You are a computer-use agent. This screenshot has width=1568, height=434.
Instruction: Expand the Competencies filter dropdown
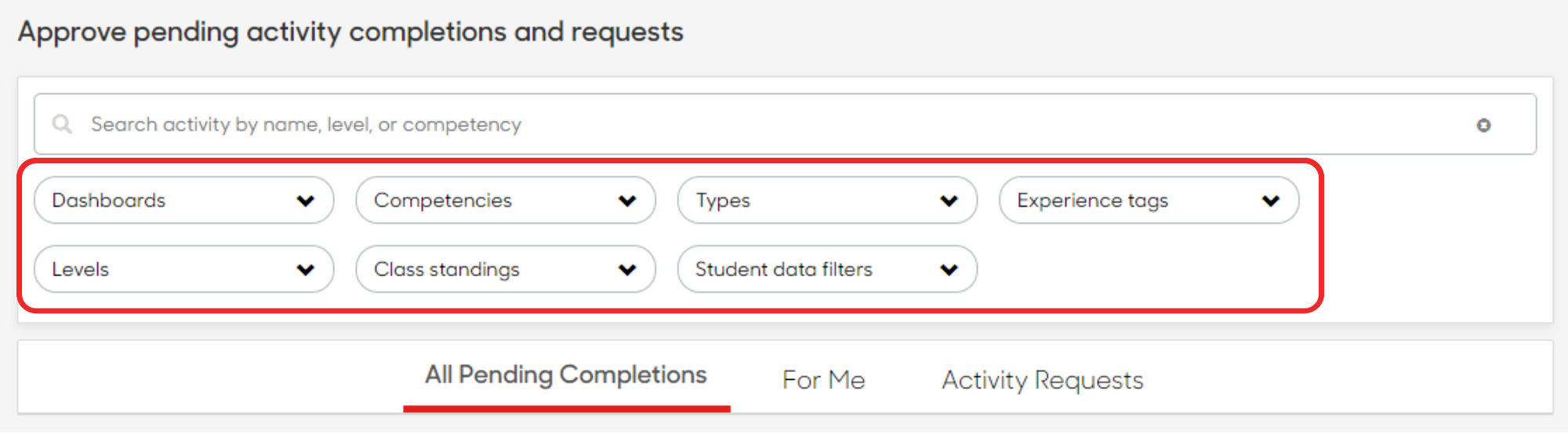(x=506, y=200)
